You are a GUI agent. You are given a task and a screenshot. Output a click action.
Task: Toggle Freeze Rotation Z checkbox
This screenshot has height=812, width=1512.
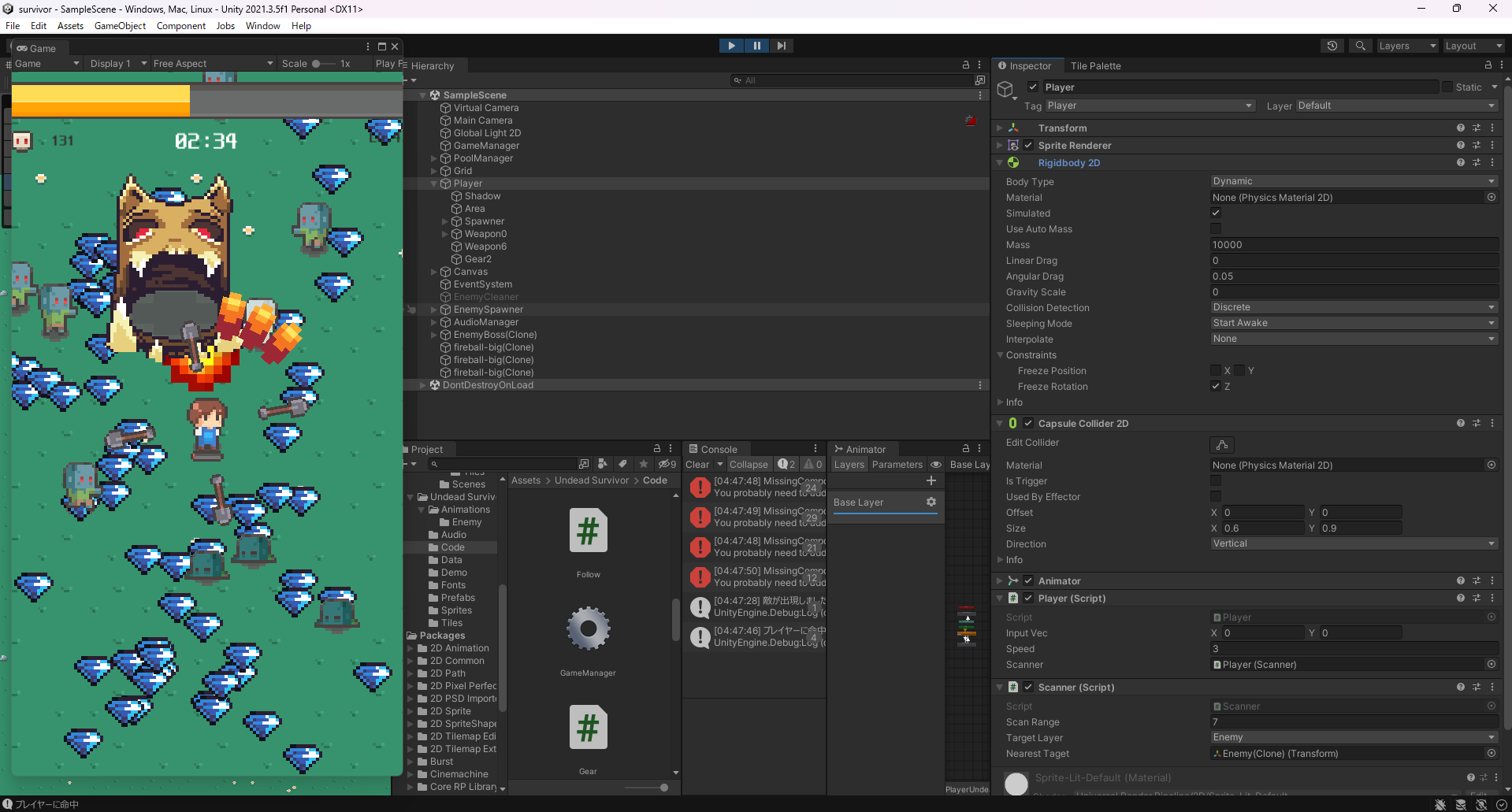1216,386
